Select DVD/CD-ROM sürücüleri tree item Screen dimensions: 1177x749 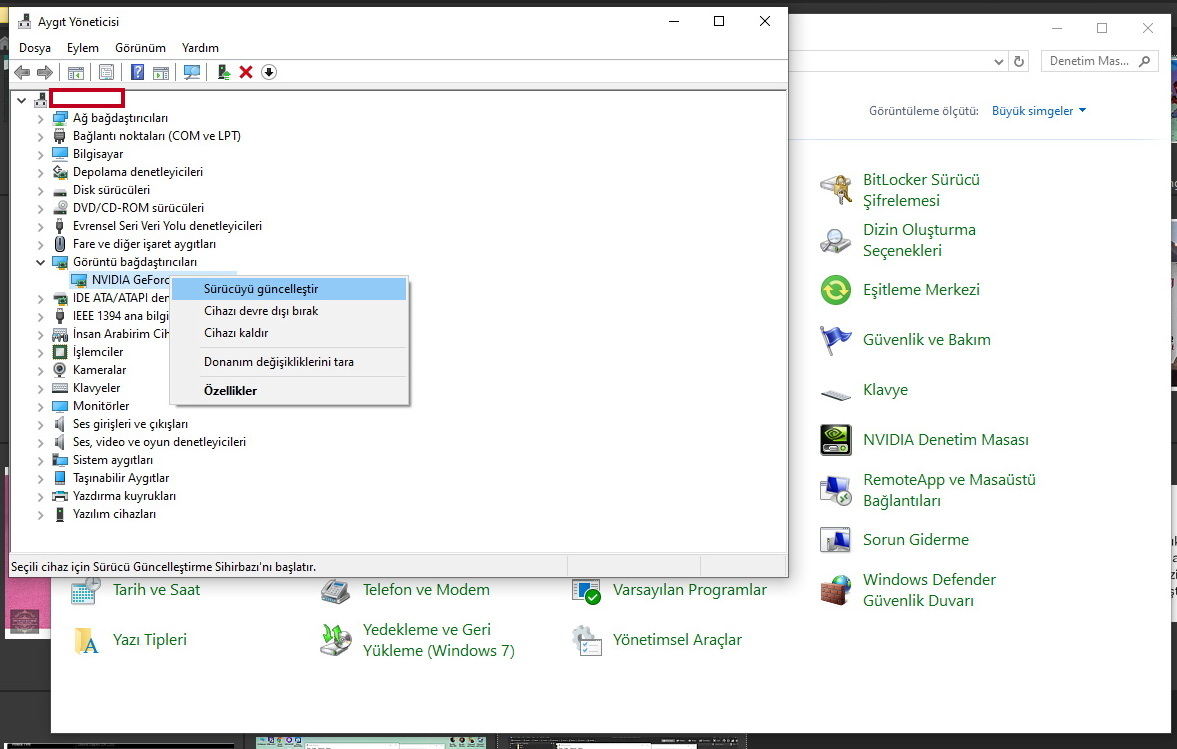[x=138, y=208]
